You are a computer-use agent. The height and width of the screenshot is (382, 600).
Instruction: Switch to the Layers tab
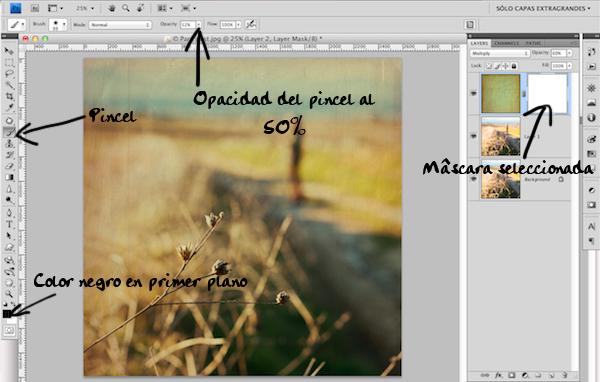click(479, 43)
